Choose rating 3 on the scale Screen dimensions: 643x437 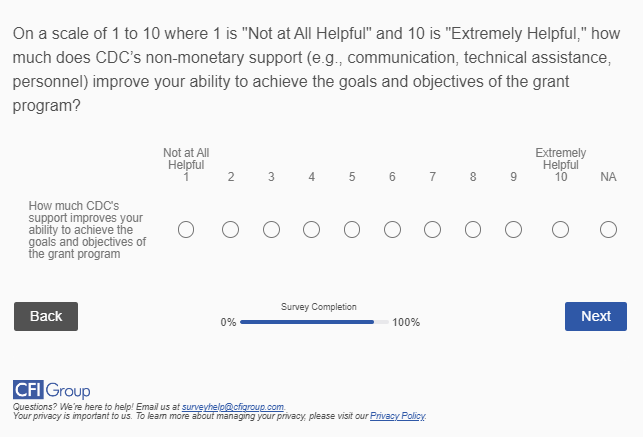(271, 230)
